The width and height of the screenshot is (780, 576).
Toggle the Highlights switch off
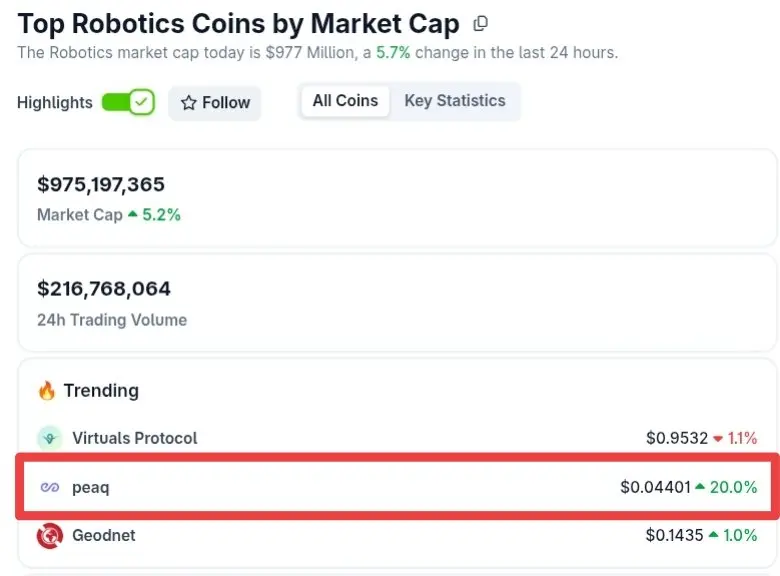pos(128,102)
